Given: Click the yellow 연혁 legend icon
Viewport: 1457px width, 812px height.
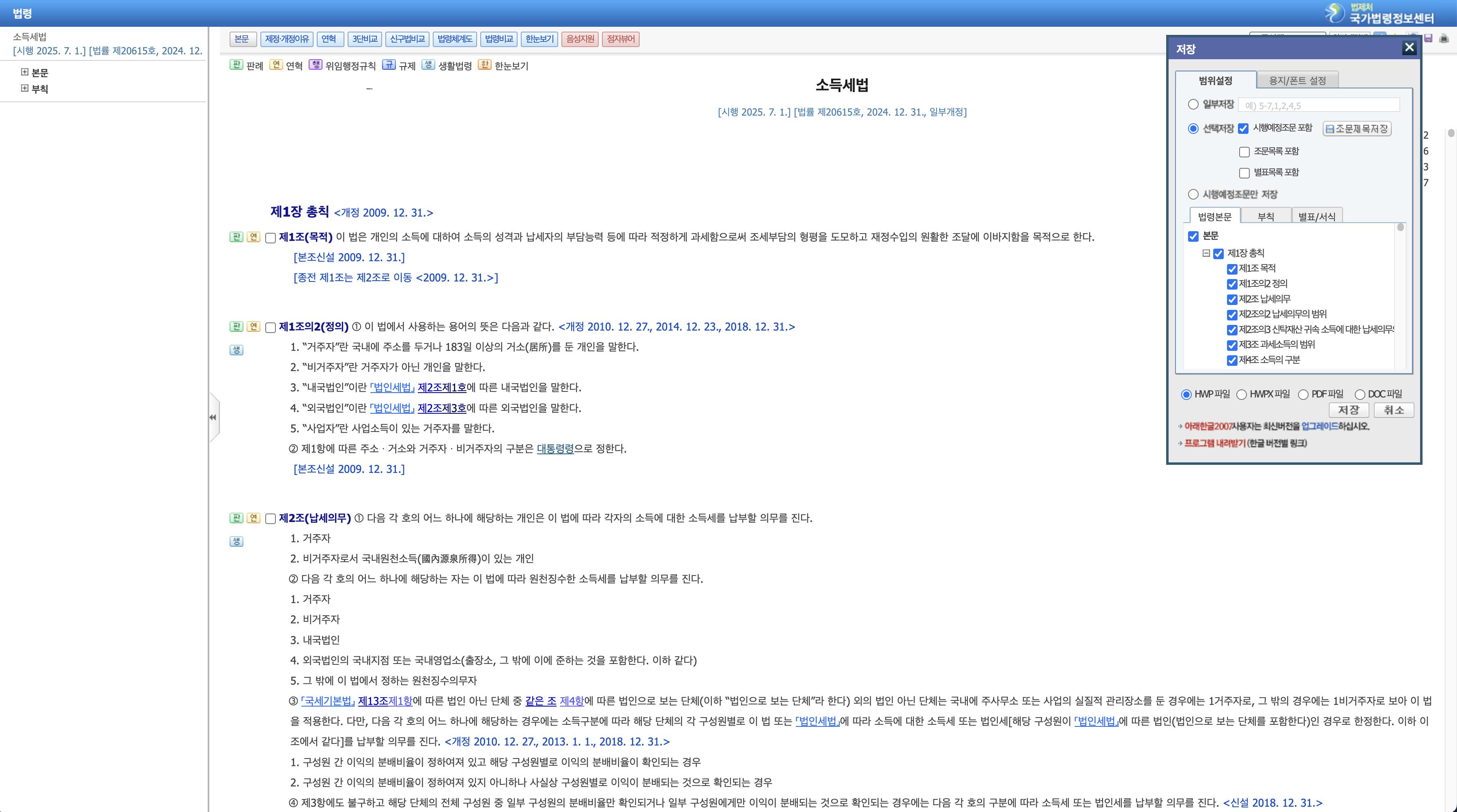Looking at the screenshot, I should 276,65.
